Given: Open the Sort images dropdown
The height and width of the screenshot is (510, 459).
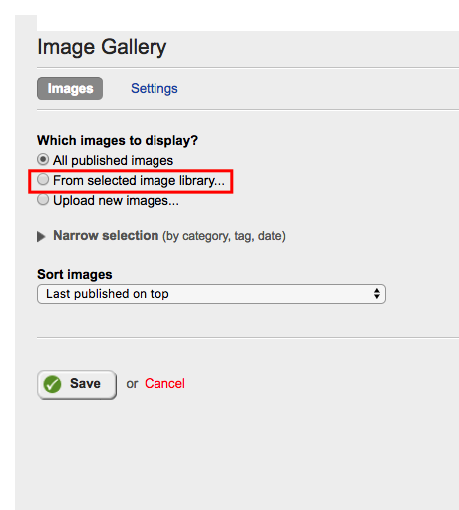Looking at the screenshot, I should click(x=211, y=294).
